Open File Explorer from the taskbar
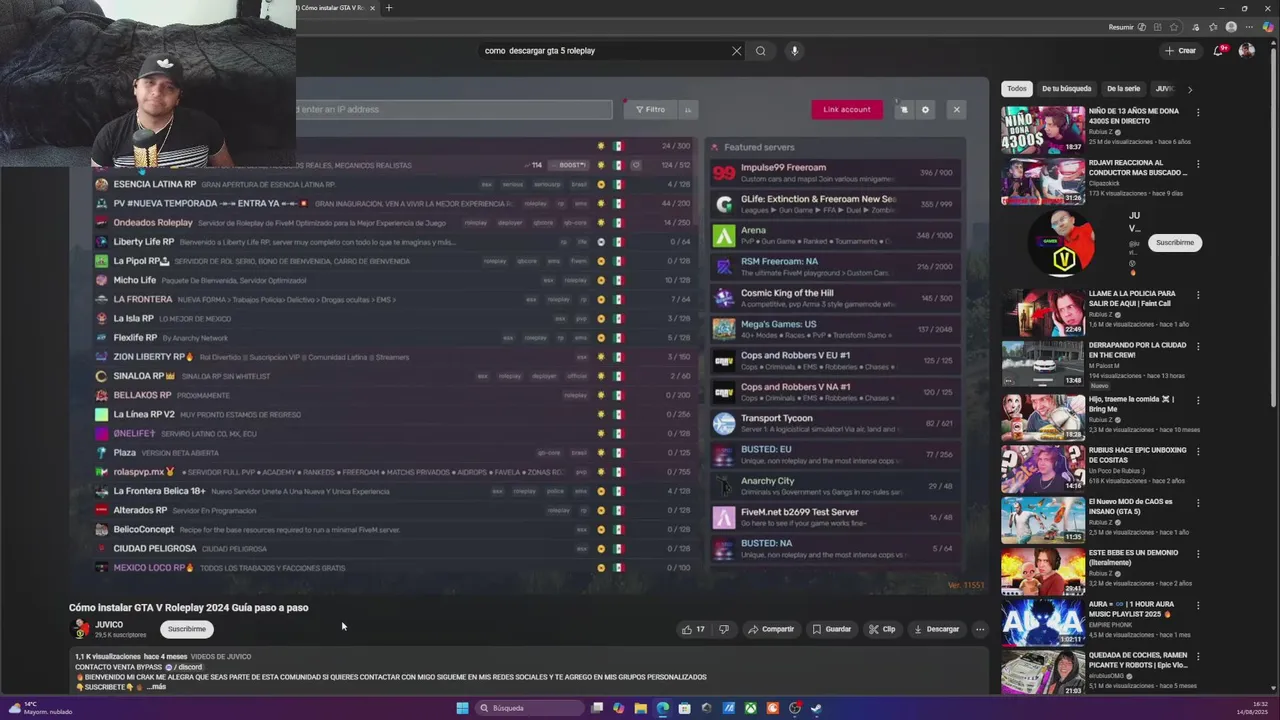This screenshot has height=720, width=1280. click(640, 708)
